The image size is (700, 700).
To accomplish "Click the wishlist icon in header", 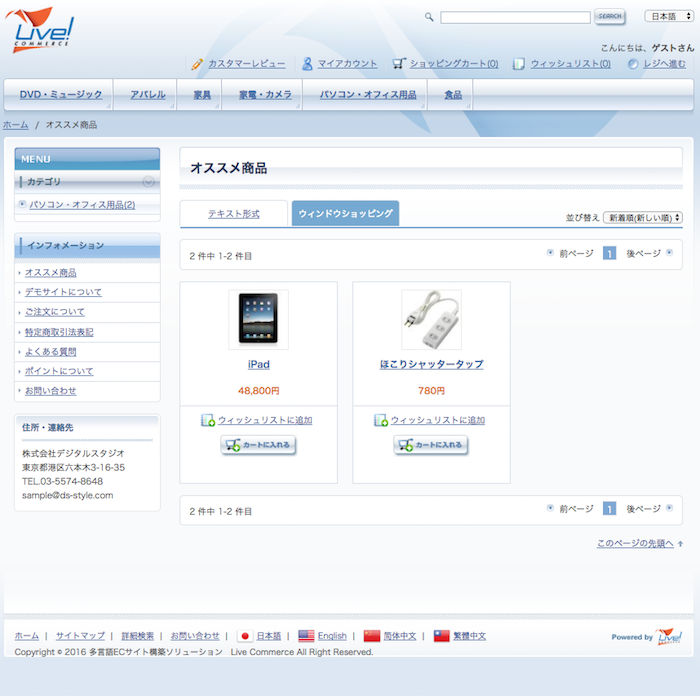I will coord(519,63).
